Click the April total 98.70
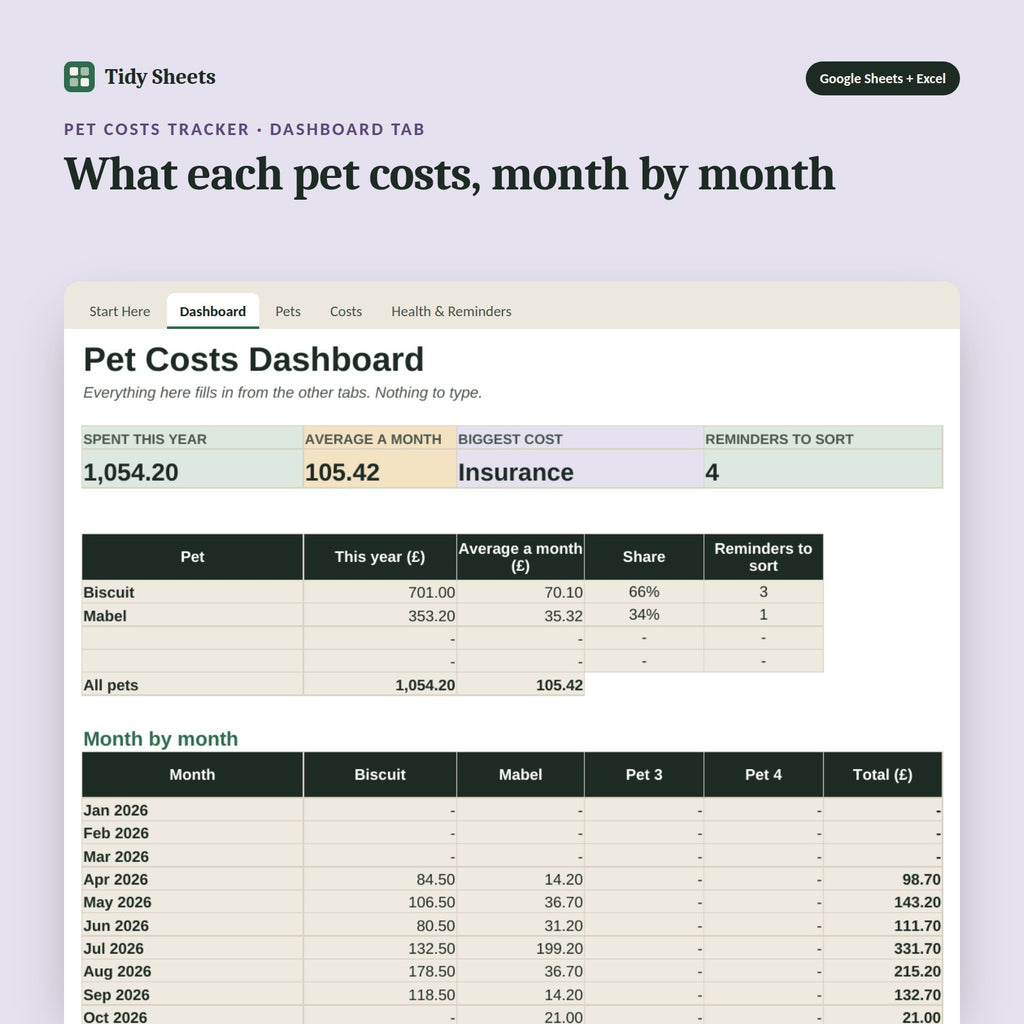1024x1024 pixels. [x=883, y=879]
